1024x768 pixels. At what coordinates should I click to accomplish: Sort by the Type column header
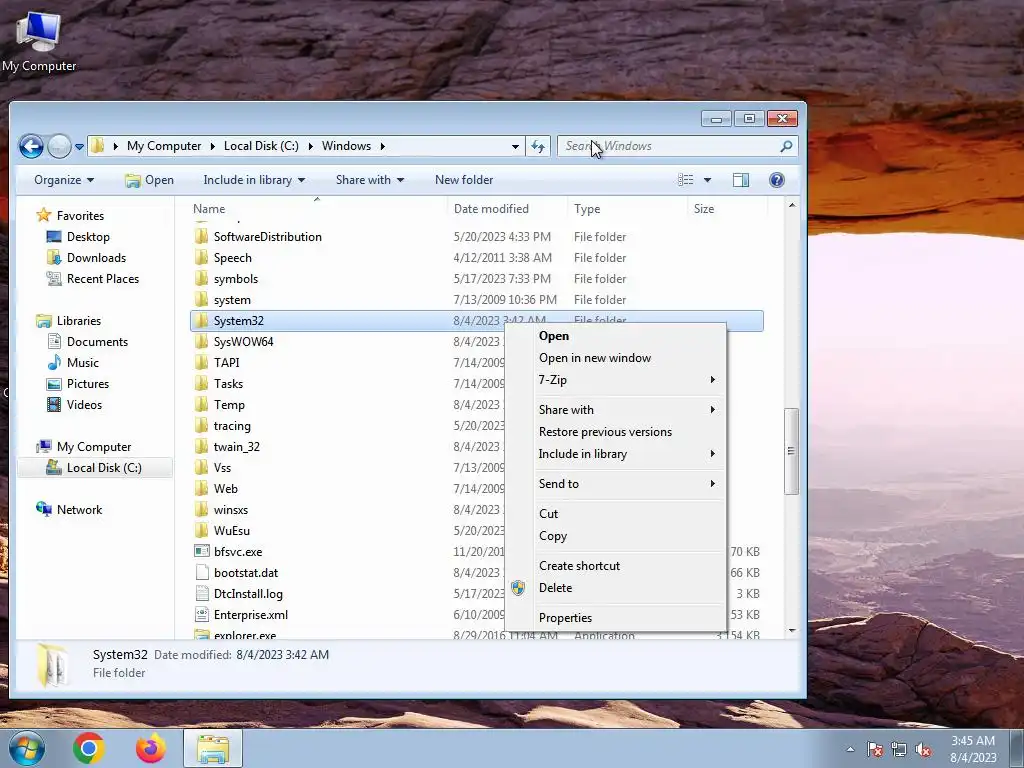[627, 209]
